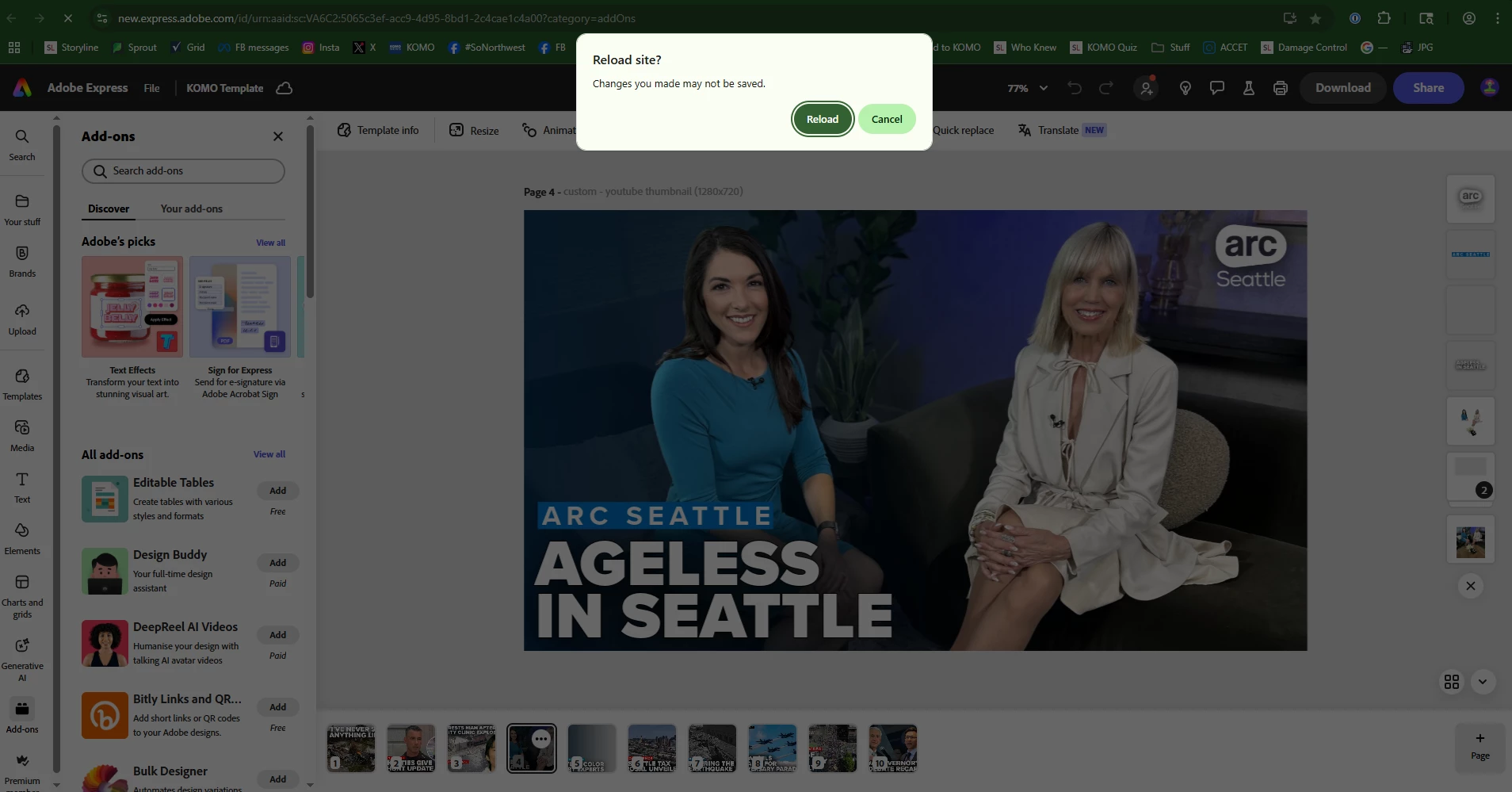The image size is (1512, 792).
Task: Open page 4 options menu
Action: [x=541, y=739]
